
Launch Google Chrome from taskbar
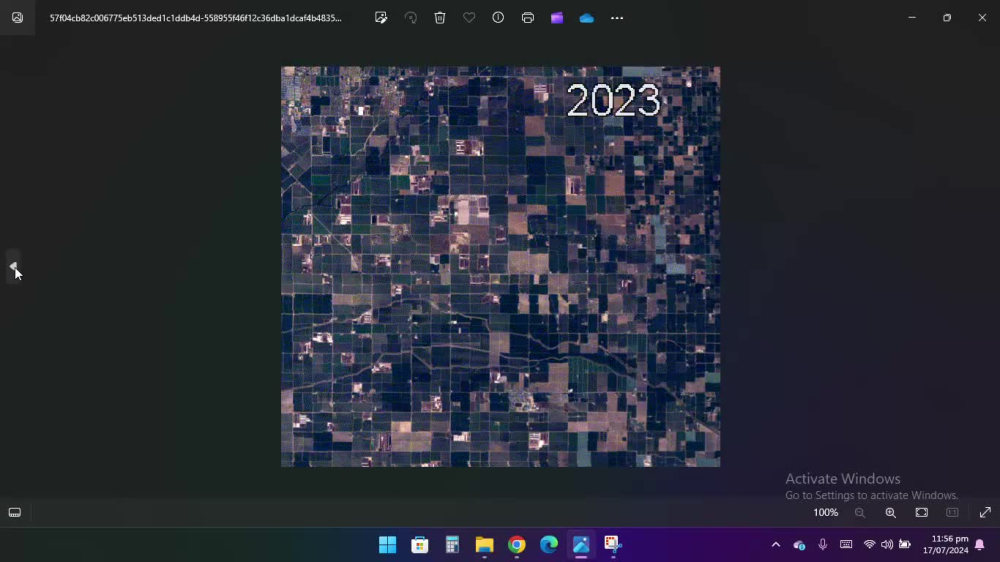(517, 545)
